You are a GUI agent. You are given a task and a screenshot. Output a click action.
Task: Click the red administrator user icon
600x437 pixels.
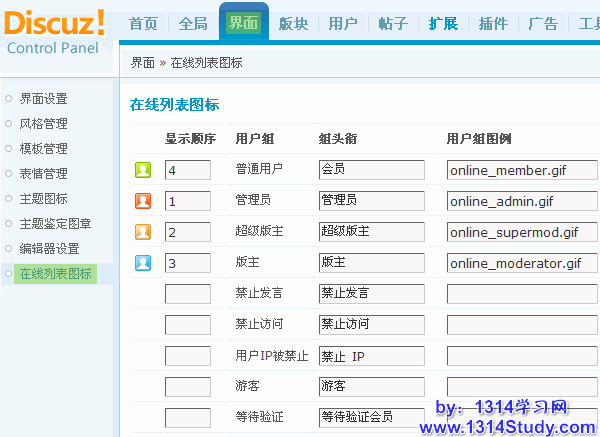[x=143, y=201]
